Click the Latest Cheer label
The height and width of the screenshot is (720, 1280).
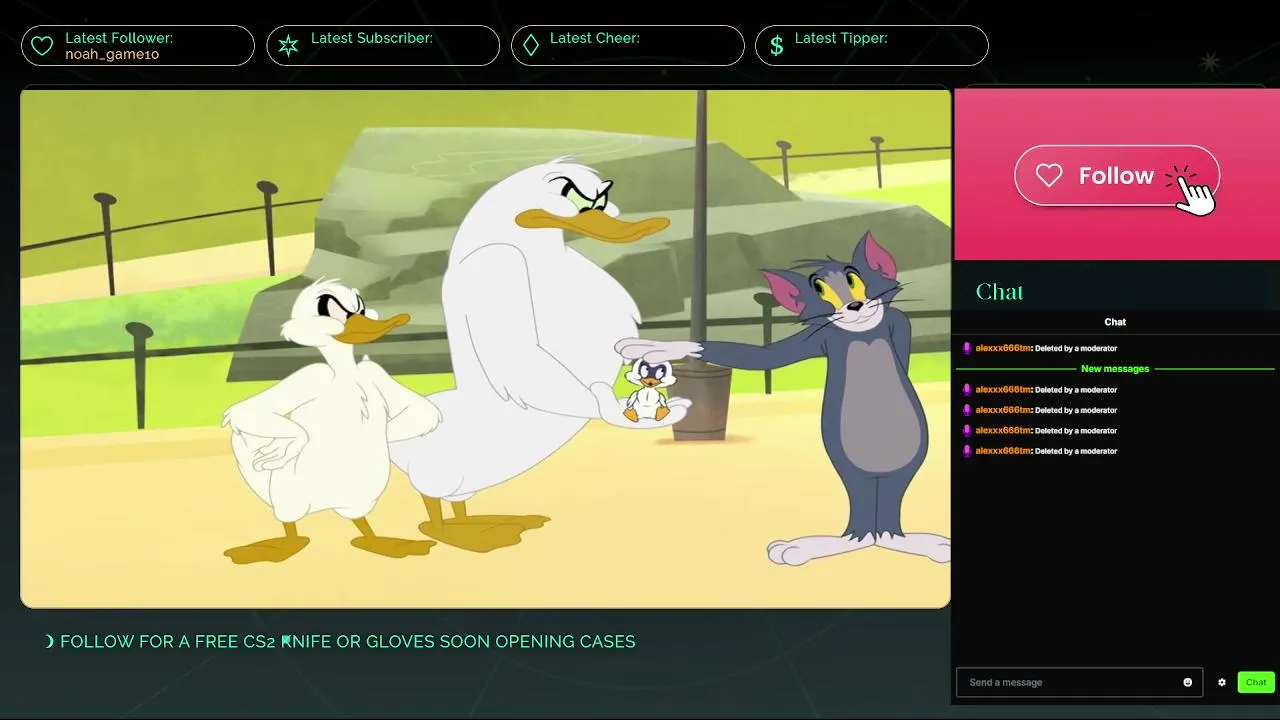[595, 38]
